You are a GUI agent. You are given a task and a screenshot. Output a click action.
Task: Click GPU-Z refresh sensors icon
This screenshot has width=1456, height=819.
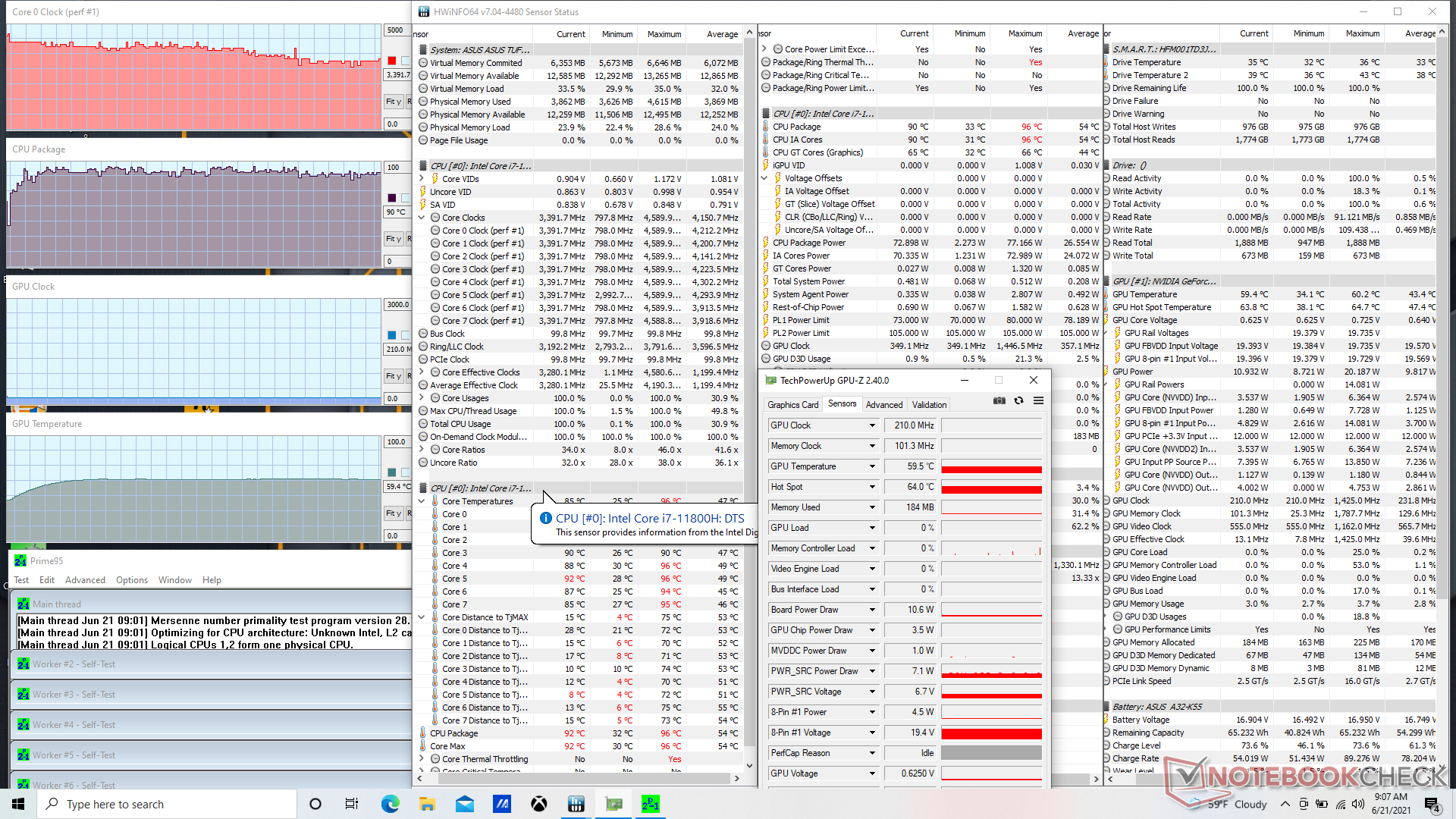(x=1018, y=400)
